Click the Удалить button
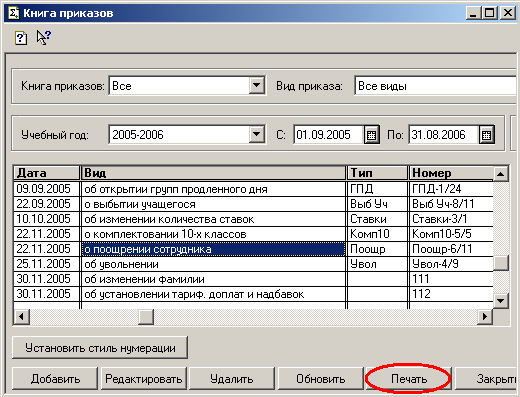The image size is (520, 397). pos(232,379)
